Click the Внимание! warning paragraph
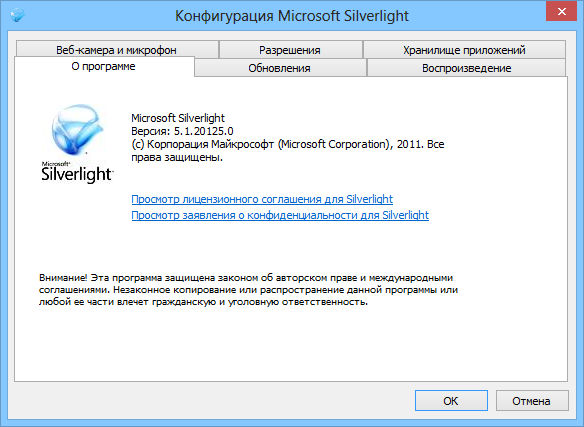Screen dimensions: 584x427 coord(248,290)
